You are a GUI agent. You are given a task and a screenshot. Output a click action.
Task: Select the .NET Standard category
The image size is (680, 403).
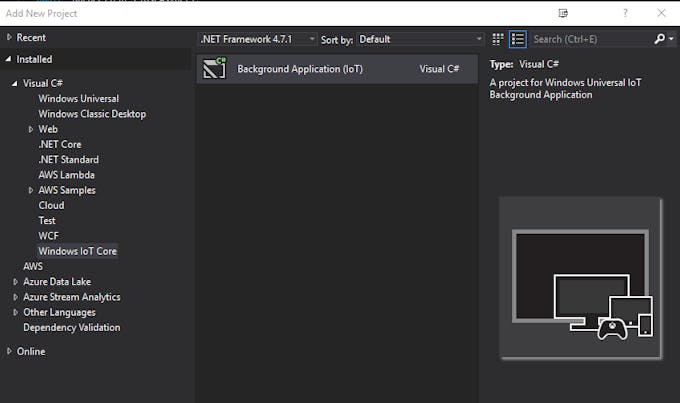pos(69,160)
